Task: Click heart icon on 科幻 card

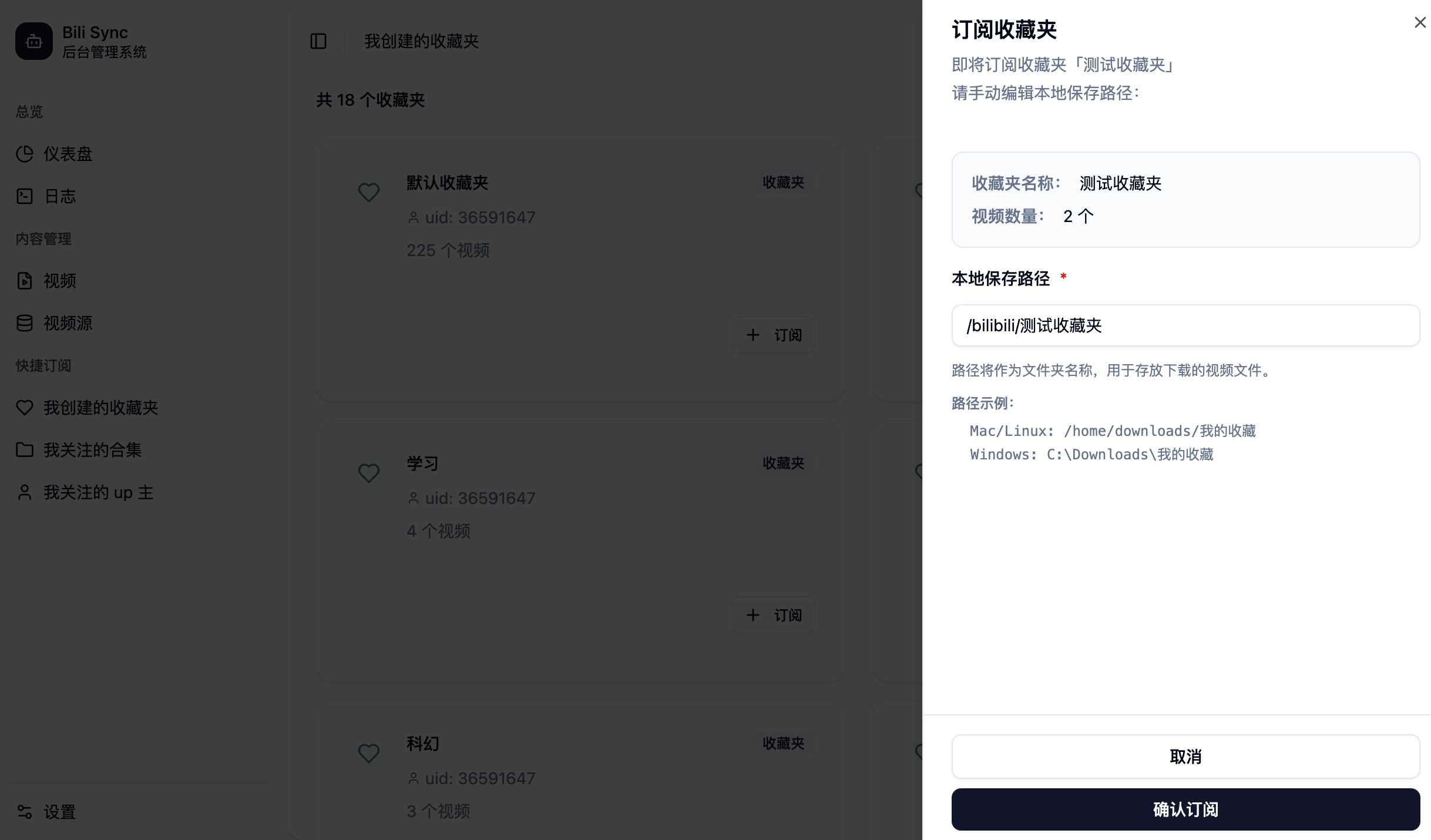Action: [369, 753]
